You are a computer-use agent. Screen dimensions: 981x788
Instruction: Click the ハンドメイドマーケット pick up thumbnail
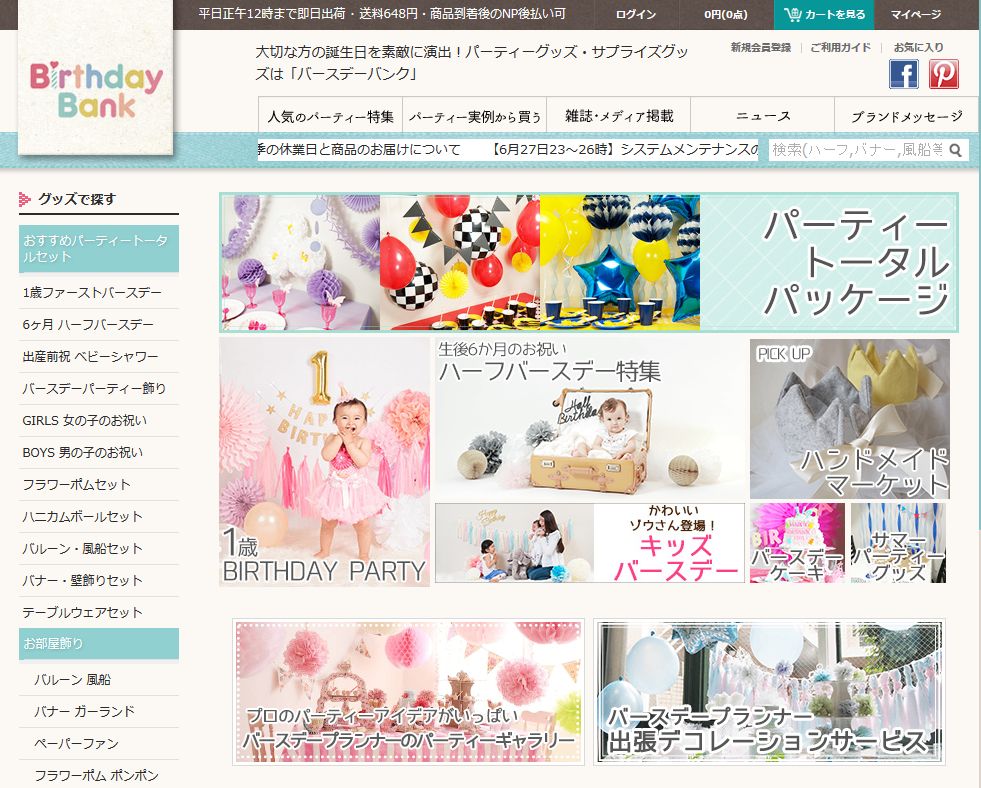[x=849, y=418]
